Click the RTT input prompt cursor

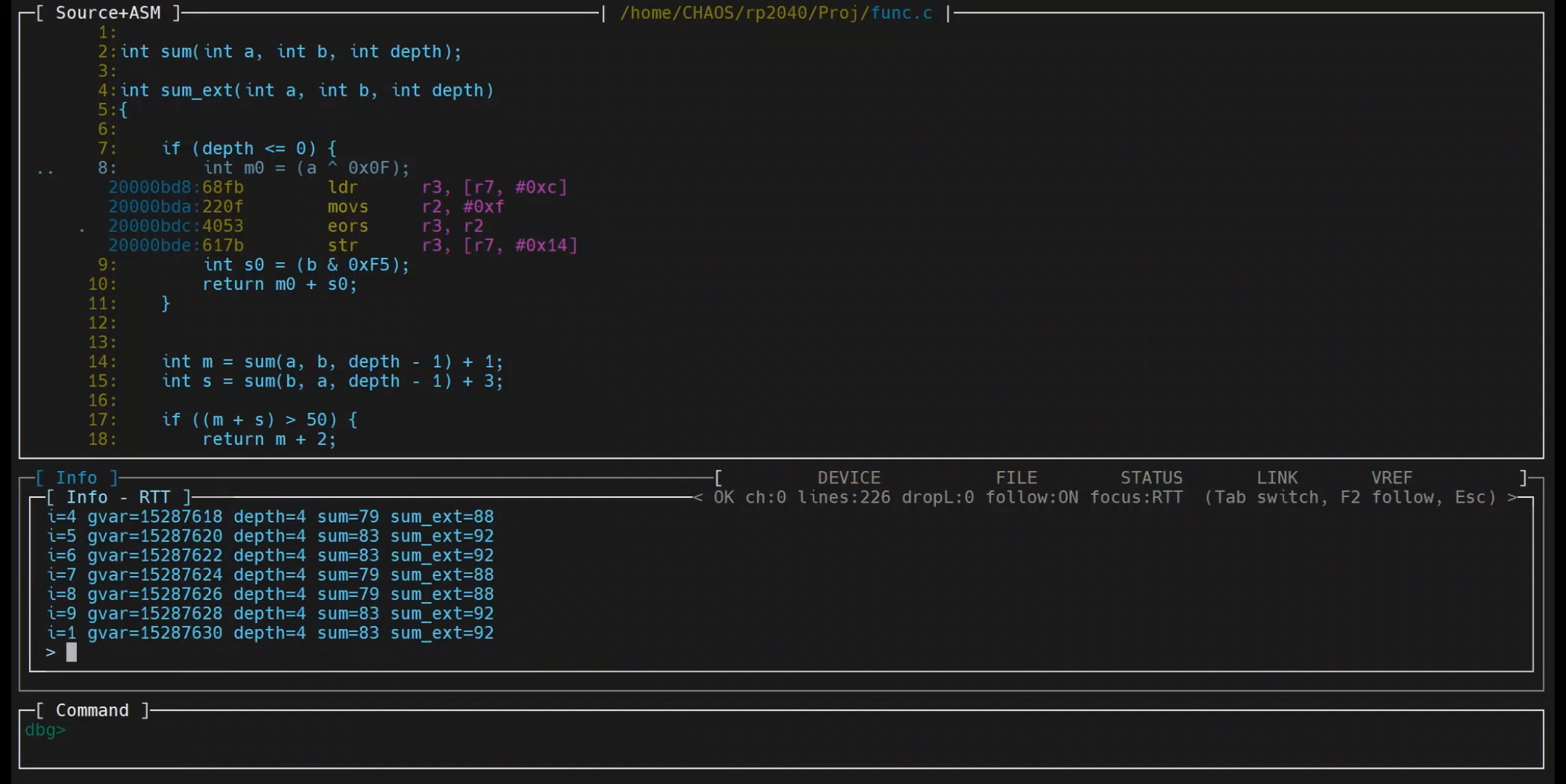coord(71,652)
